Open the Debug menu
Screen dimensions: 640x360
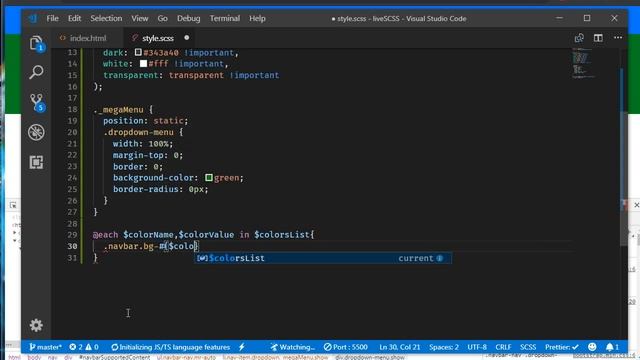(x=189, y=18)
